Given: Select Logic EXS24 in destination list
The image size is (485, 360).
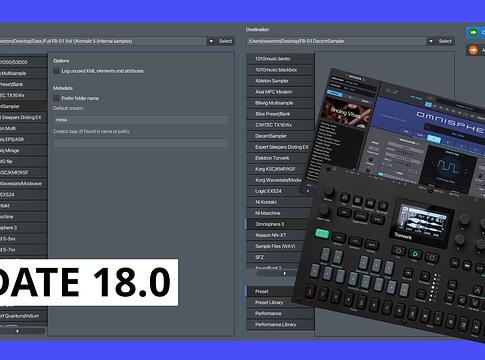Looking at the screenshot, I should click(274, 191).
